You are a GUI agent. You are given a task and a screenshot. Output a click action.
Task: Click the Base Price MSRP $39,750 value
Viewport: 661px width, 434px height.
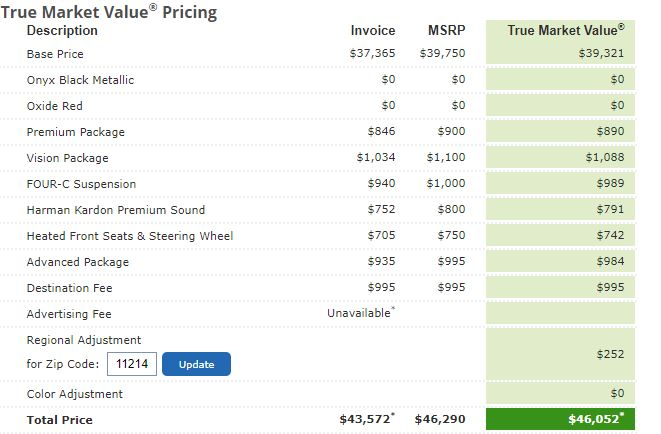point(442,54)
